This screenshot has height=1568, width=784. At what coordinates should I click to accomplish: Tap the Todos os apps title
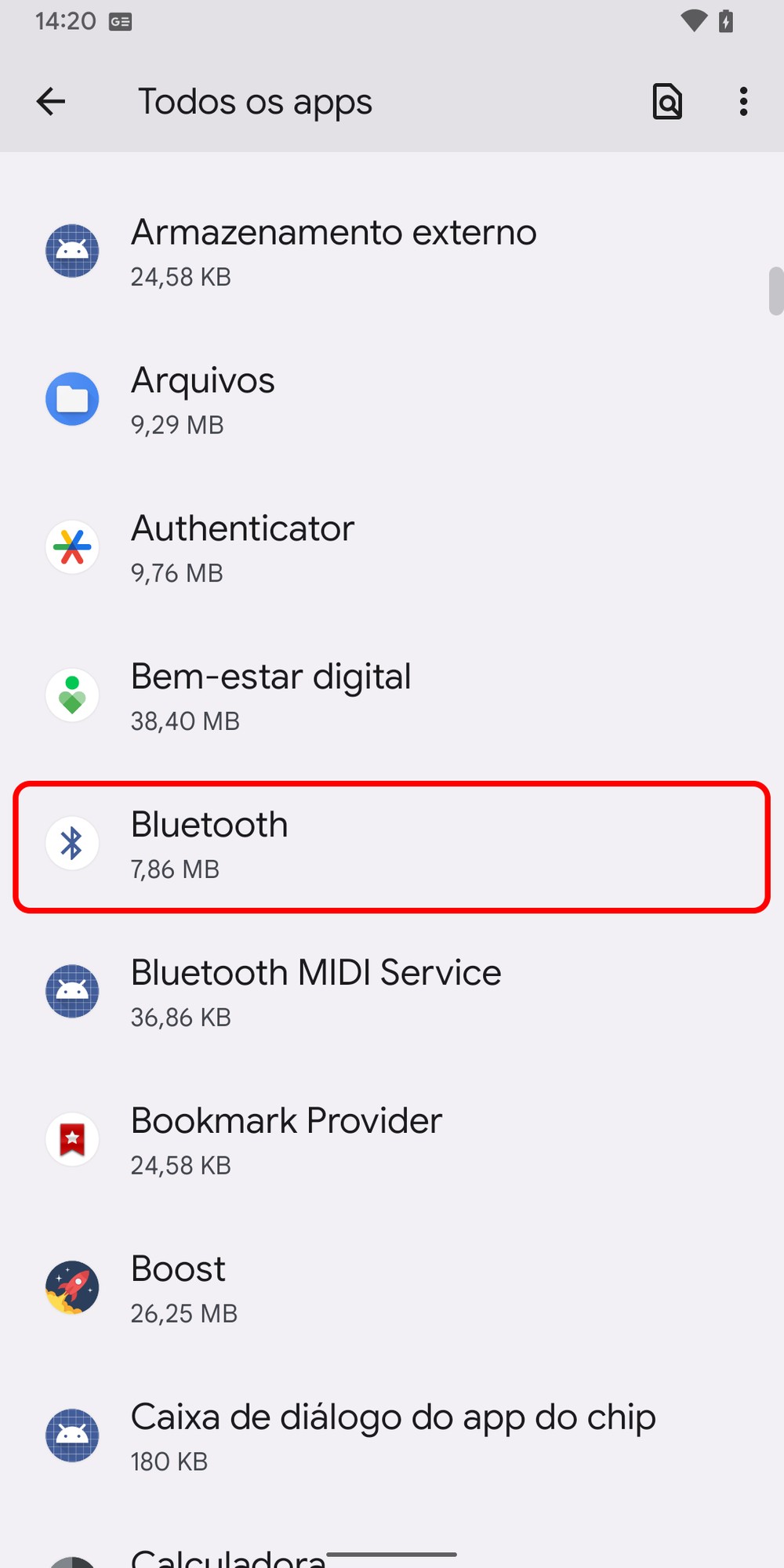(255, 103)
